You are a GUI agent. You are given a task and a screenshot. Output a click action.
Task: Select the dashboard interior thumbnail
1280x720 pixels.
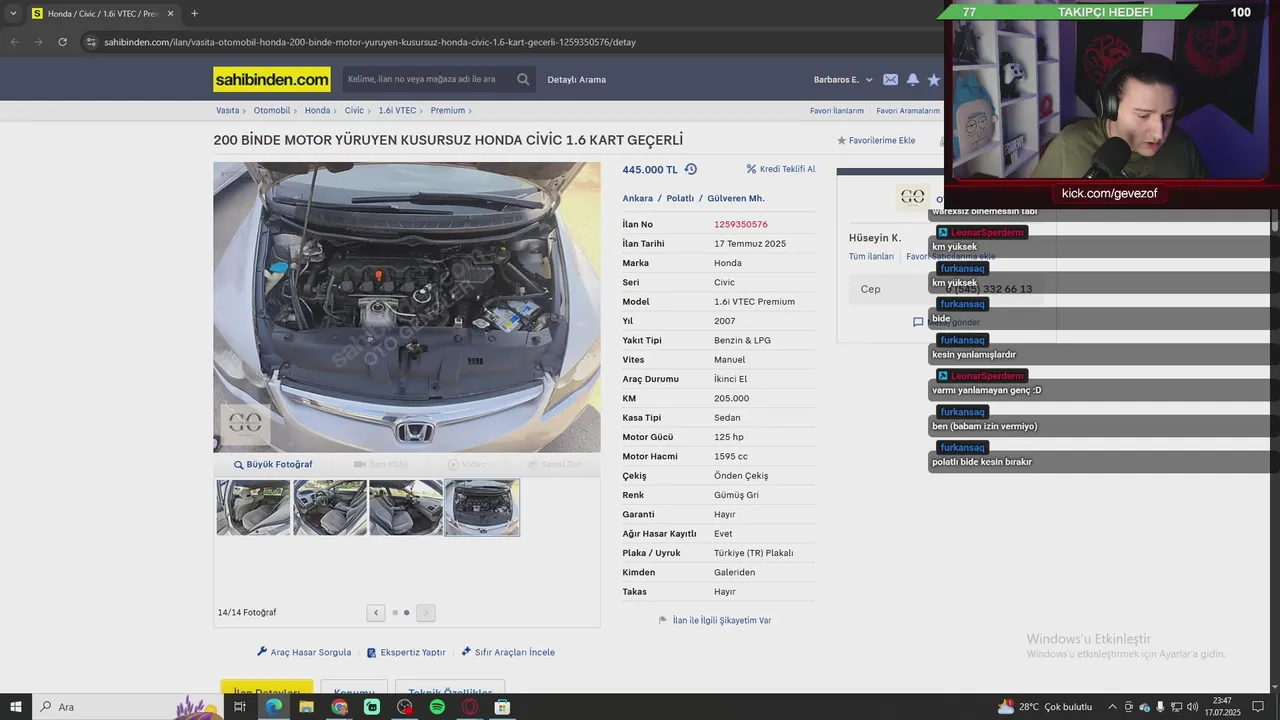coord(330,507)
